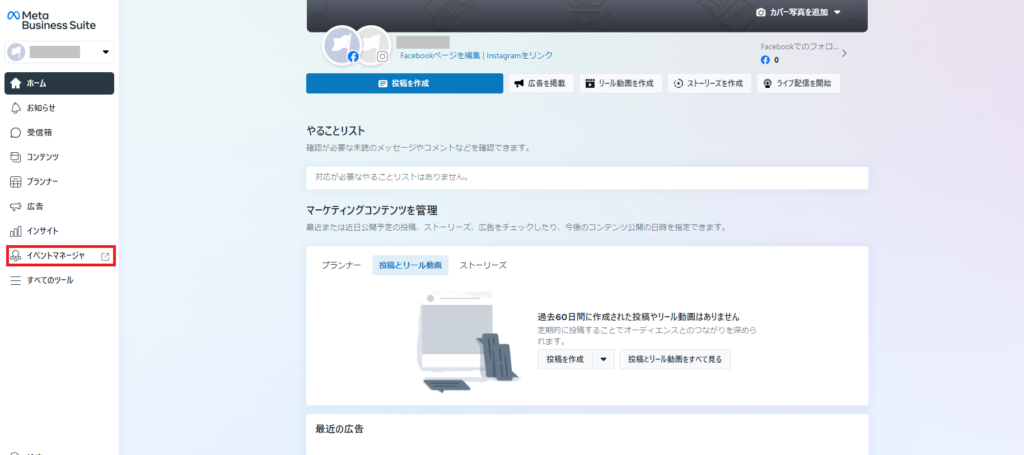This screenshot has height=455, width=1024.
Task: Switch to the プランナー tab
Action: pyautogui.click(x=341, y=265)
